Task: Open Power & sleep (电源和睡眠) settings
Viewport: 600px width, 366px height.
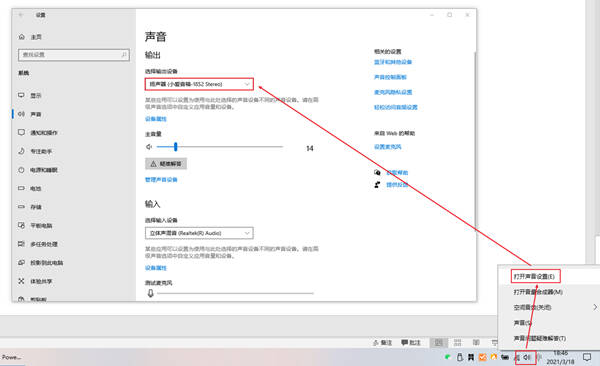Action: point(44,170)
